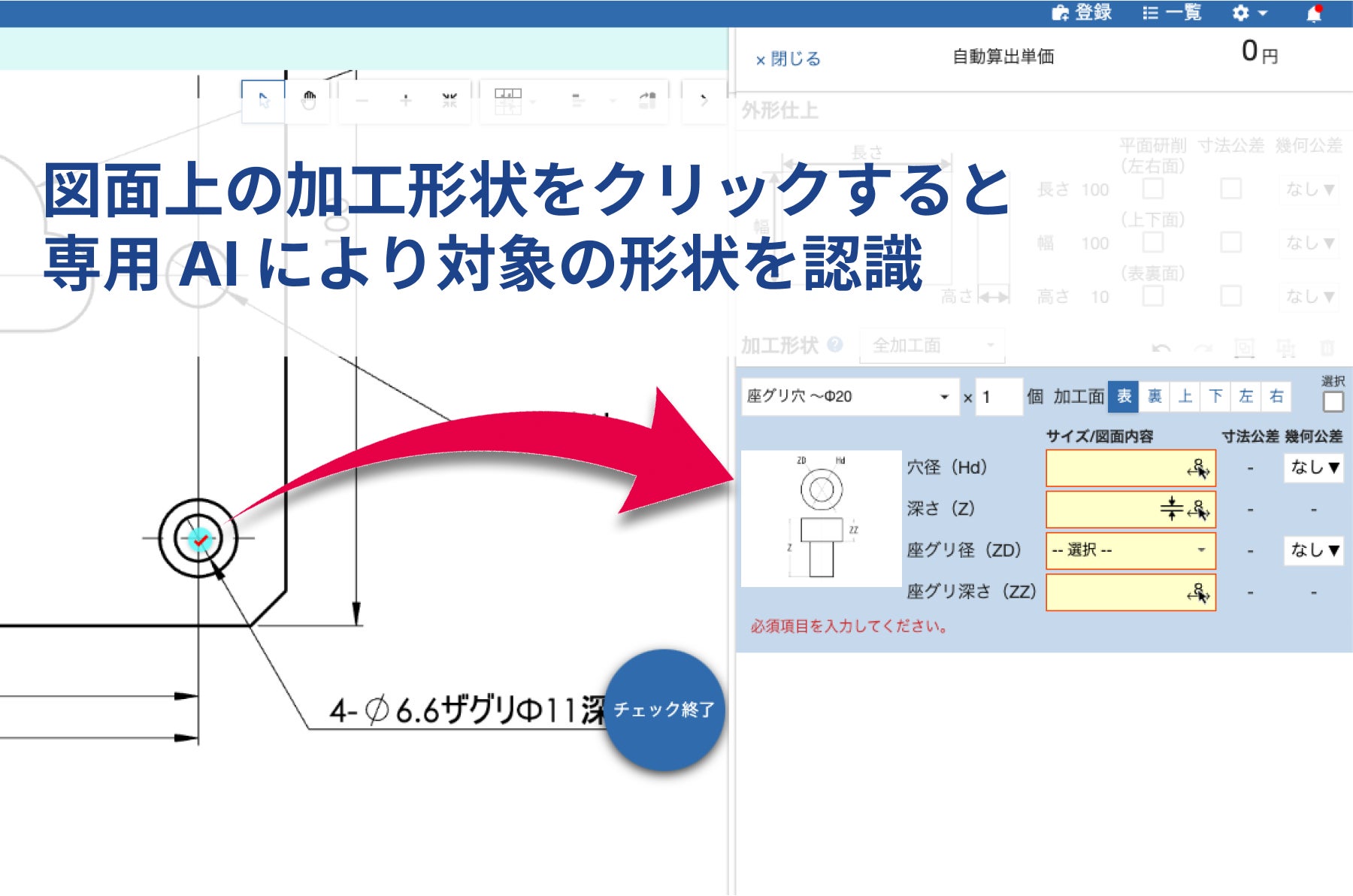
Task: Tick 寸法公差 checkbox for 長さ row
Action: pos(1230,188)
